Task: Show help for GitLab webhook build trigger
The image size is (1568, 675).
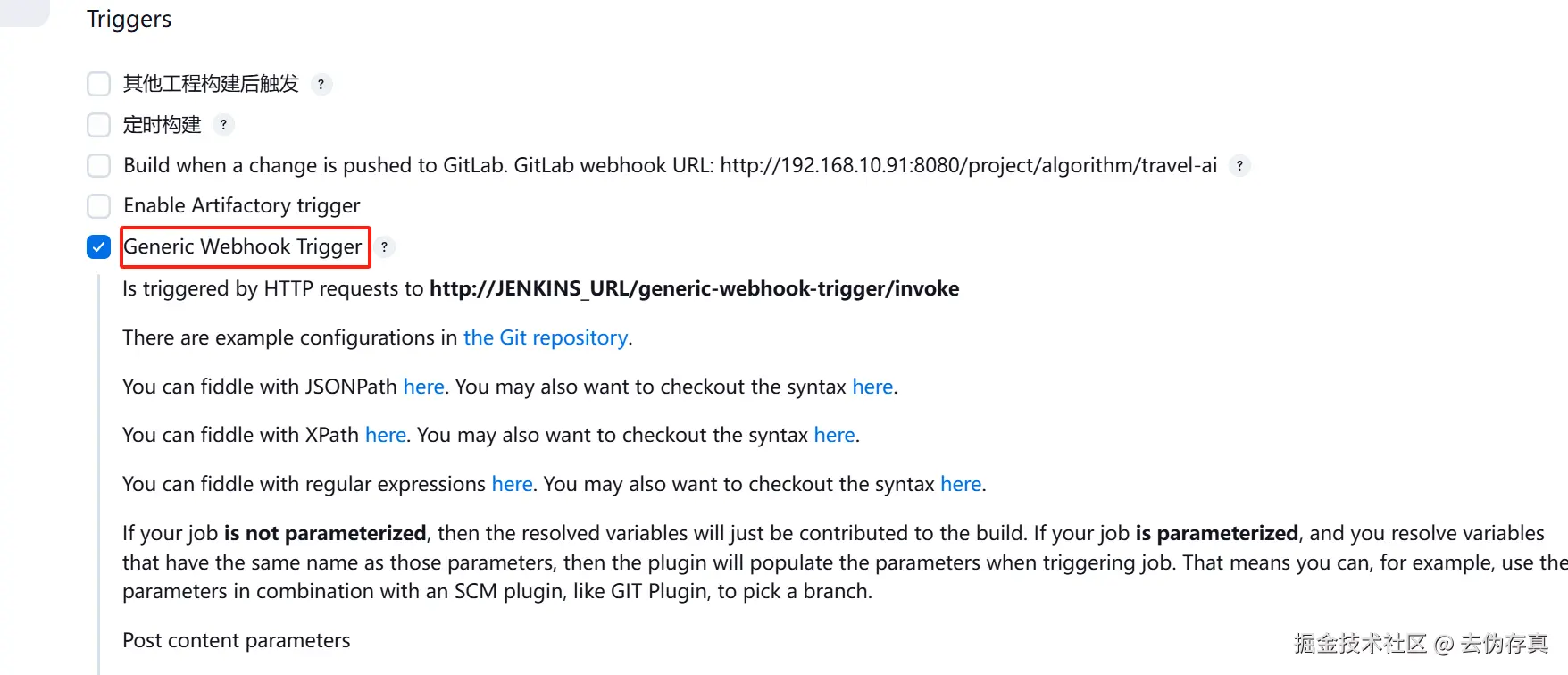Action: point(1239,165)
